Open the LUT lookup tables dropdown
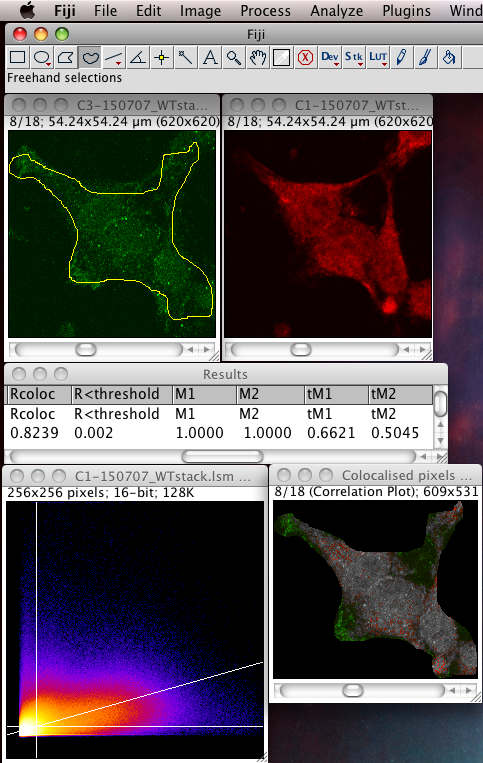Viewport: 483px width, 763px height. coord(377,57)
